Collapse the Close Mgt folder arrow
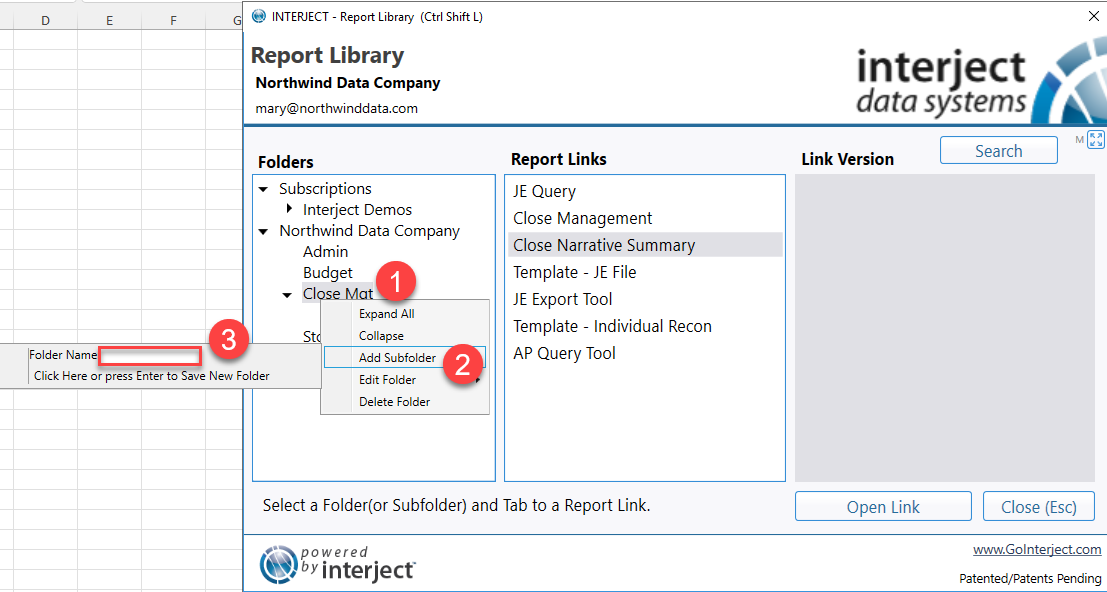 click(287, 295)
